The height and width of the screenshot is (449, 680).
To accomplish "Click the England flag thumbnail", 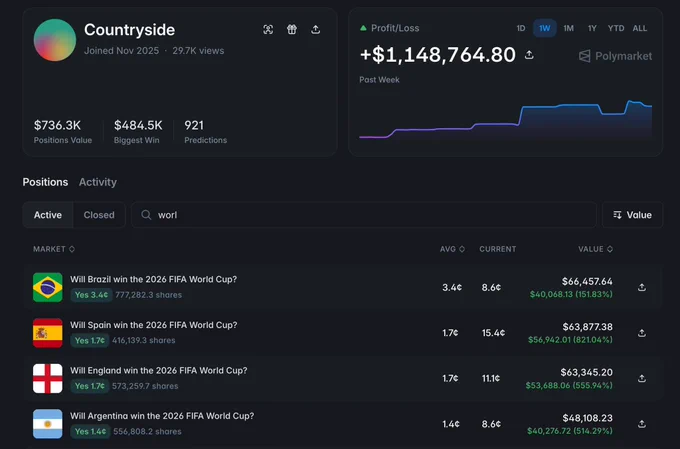I will tap(48, 378).
